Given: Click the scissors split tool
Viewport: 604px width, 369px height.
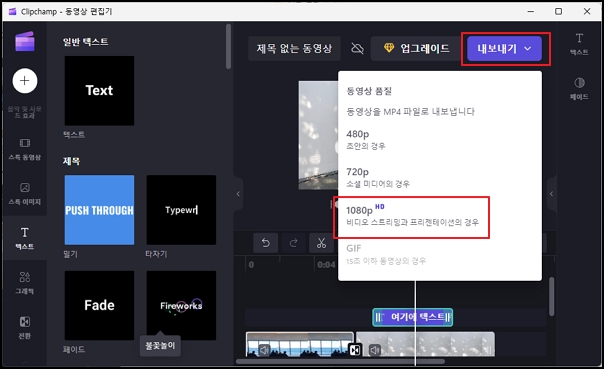Looking at the screenshot, I should [x=321, y=243].
